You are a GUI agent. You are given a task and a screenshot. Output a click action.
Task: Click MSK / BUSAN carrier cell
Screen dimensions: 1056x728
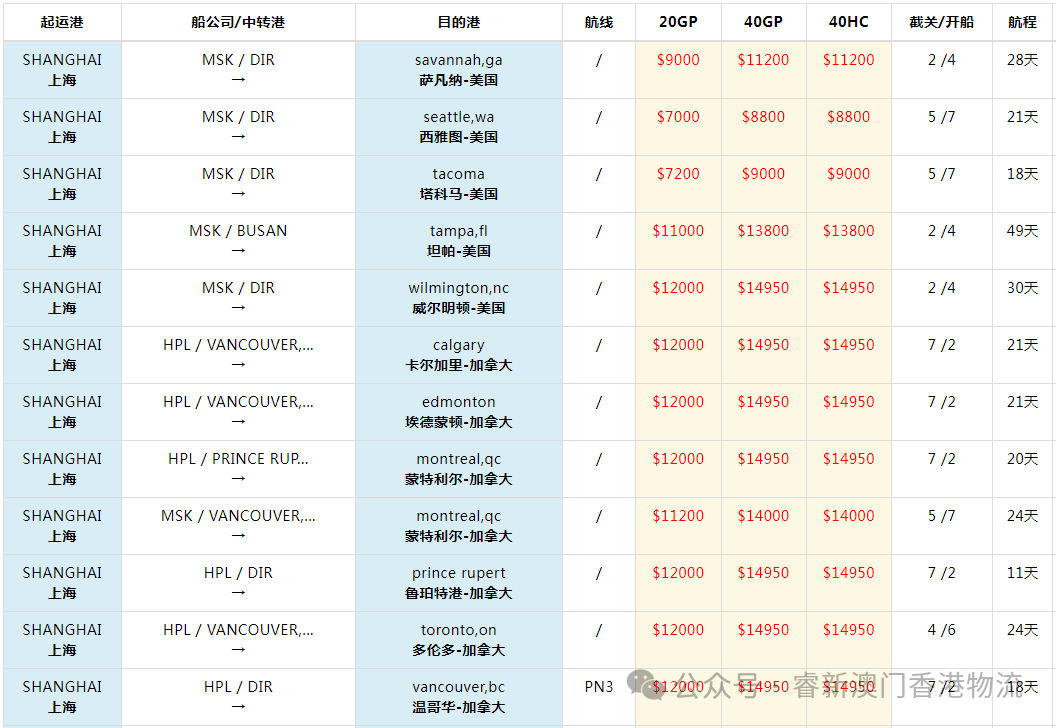[238, 241]
